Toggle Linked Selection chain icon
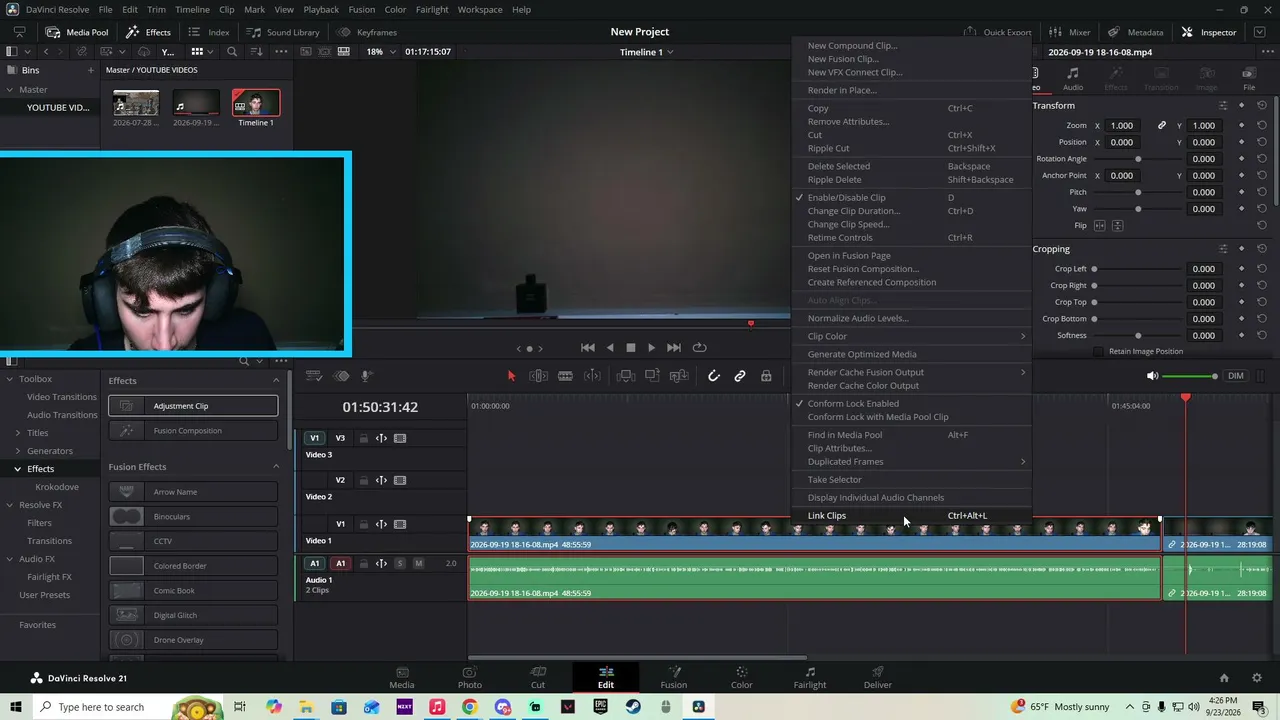Screen dimensions: 1280x720 point(740,376)
